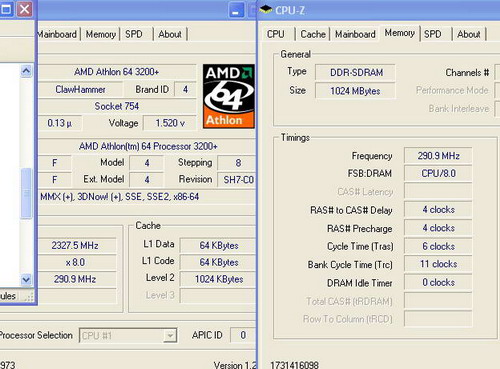Open the Mainboard tab in the right window
Image resolution: width=500 pixels, height=369 pixels.
point(355,34)
